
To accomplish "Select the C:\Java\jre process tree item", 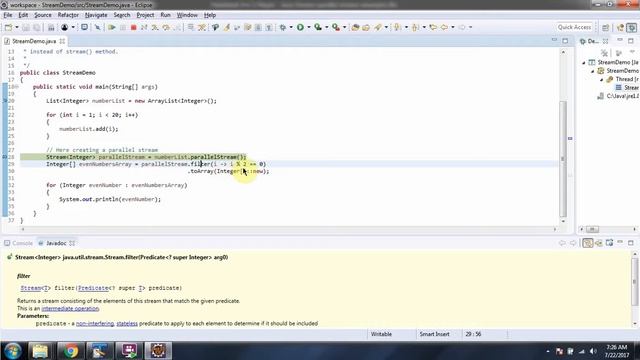I will [619, 96].
